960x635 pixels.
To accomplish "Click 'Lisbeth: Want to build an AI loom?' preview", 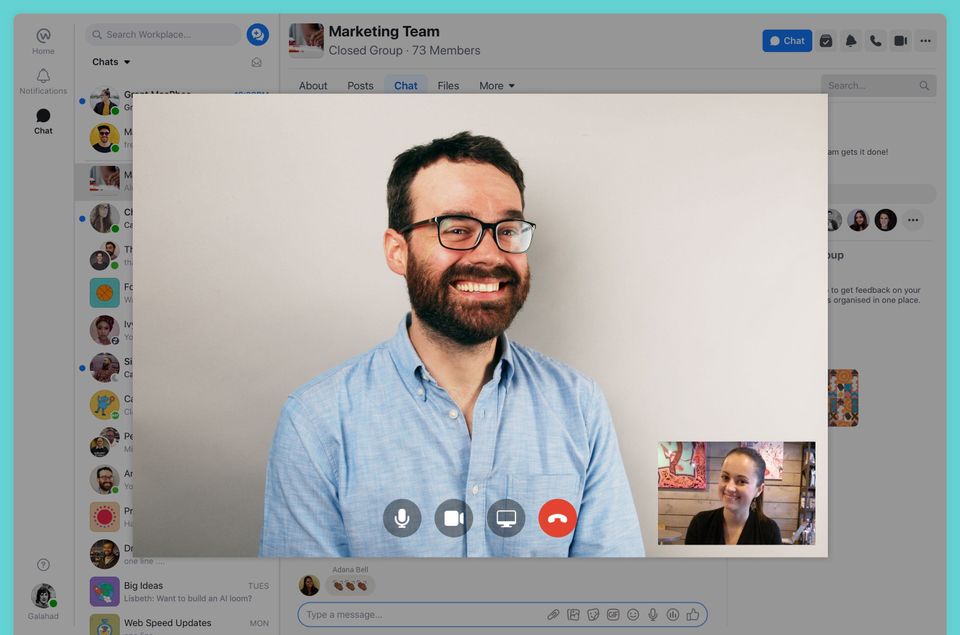I will coord(187,598).
